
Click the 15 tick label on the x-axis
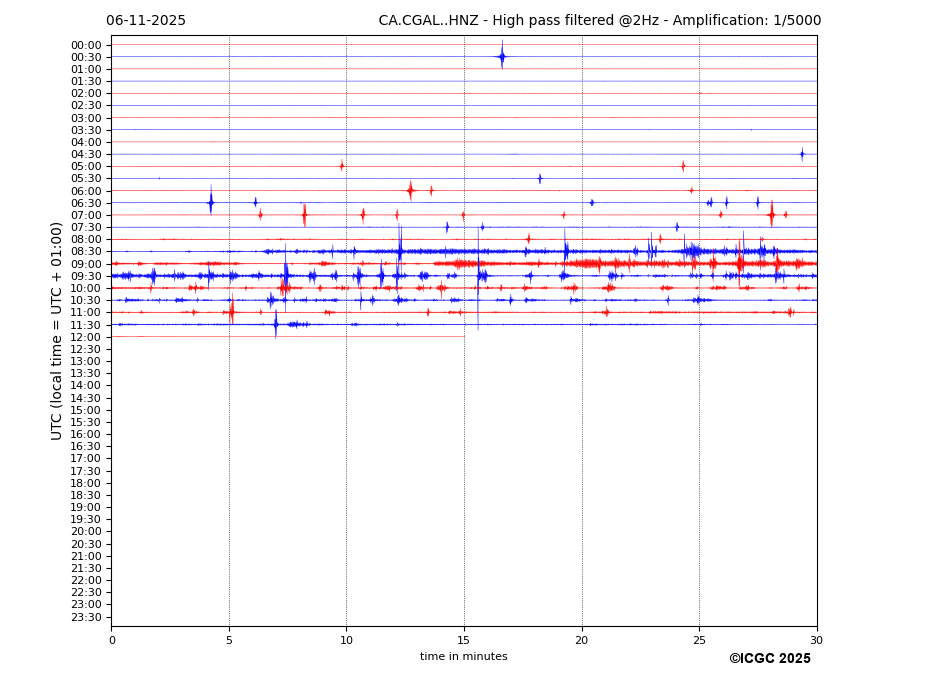[x=464, y=640]
